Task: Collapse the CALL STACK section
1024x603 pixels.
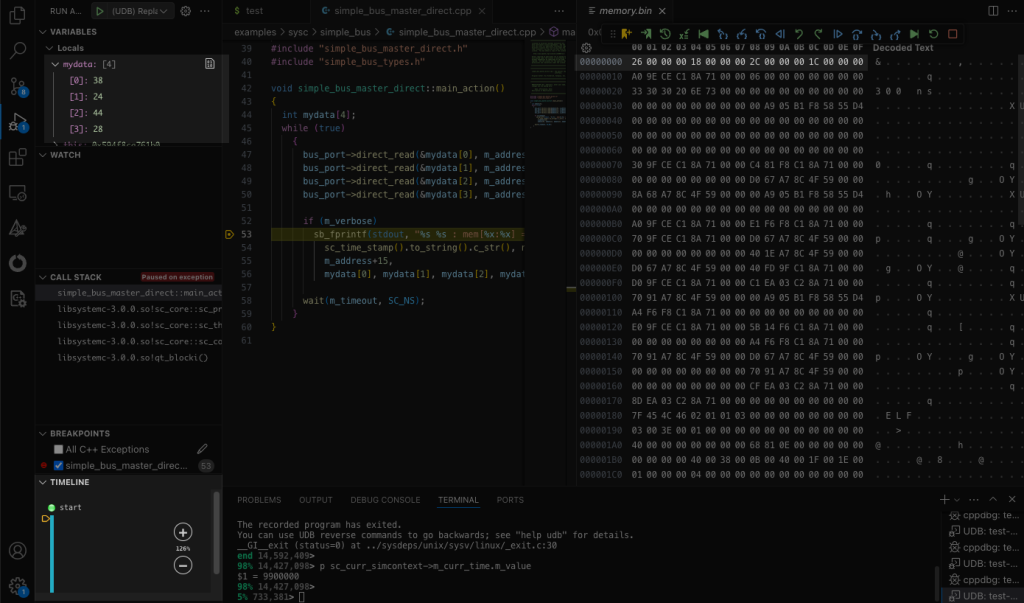Action: [x=43, y=277]
